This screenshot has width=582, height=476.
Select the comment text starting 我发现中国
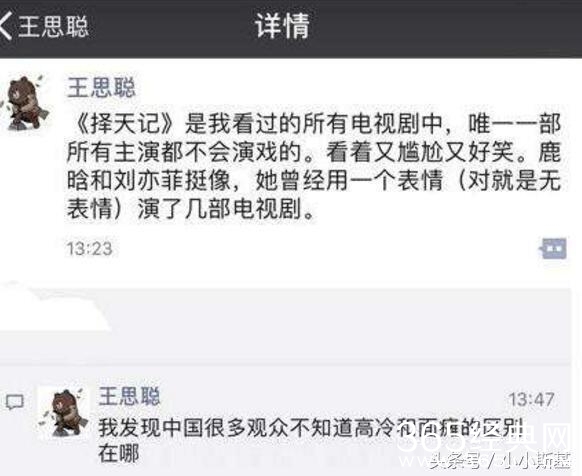311,440
